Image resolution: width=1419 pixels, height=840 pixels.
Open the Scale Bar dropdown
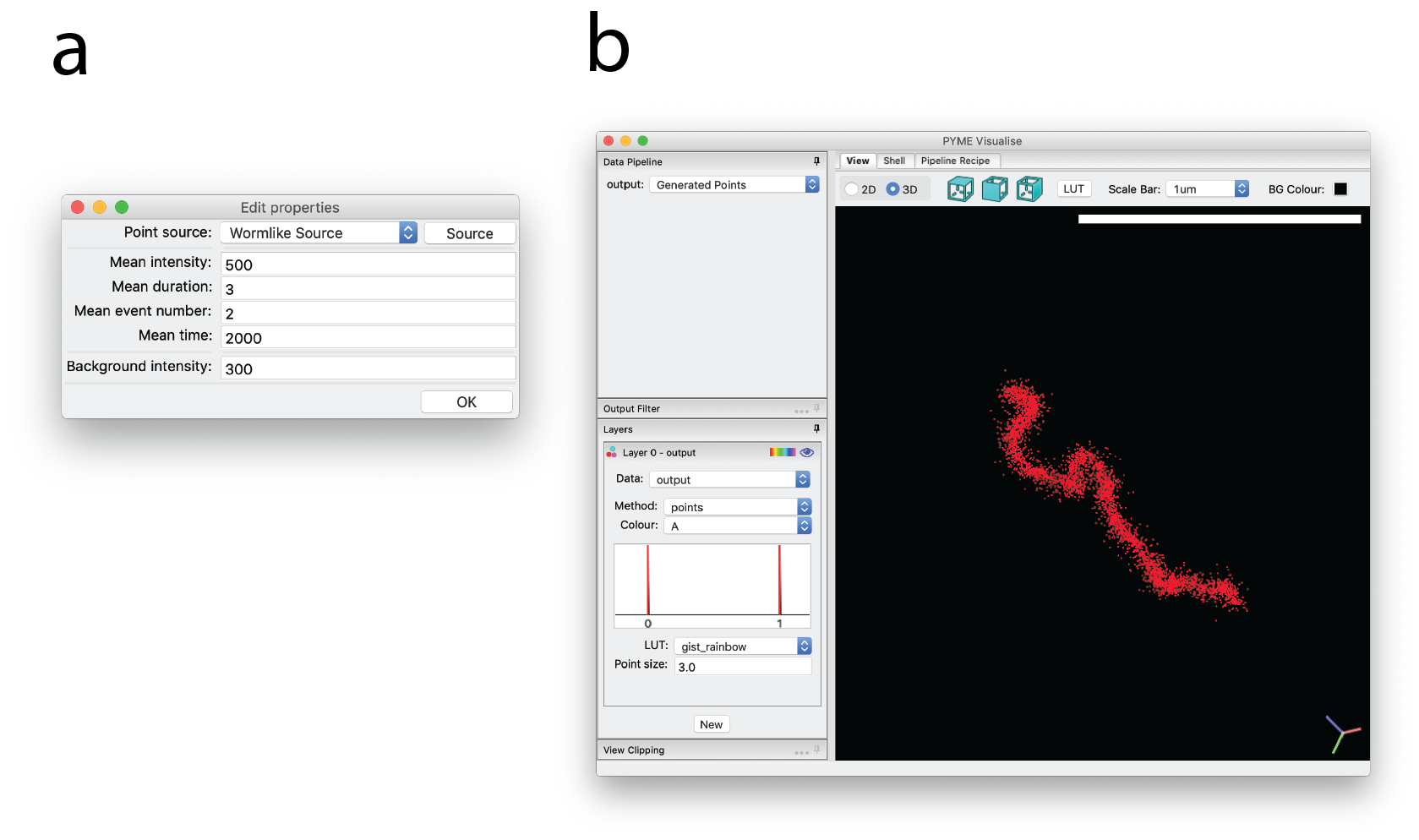pos(1242,189)
